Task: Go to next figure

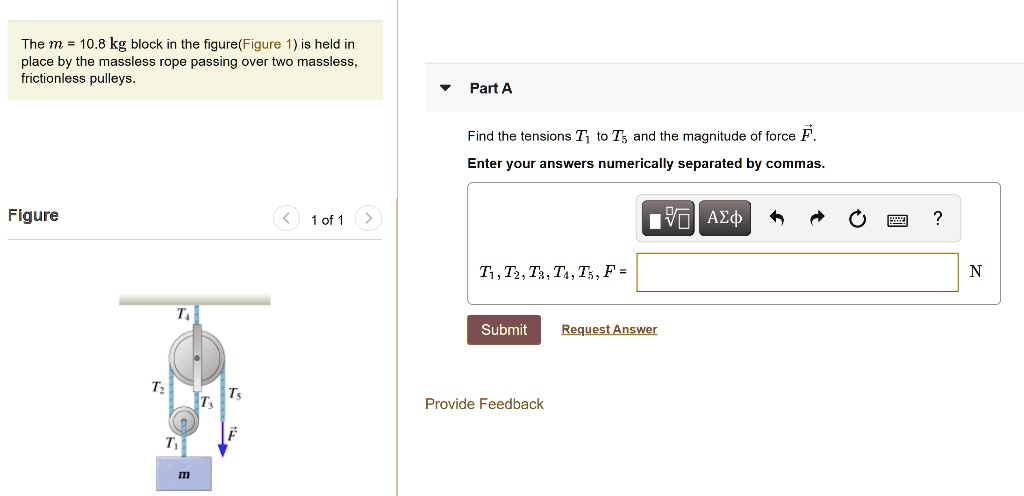Action: pos(368,219)
